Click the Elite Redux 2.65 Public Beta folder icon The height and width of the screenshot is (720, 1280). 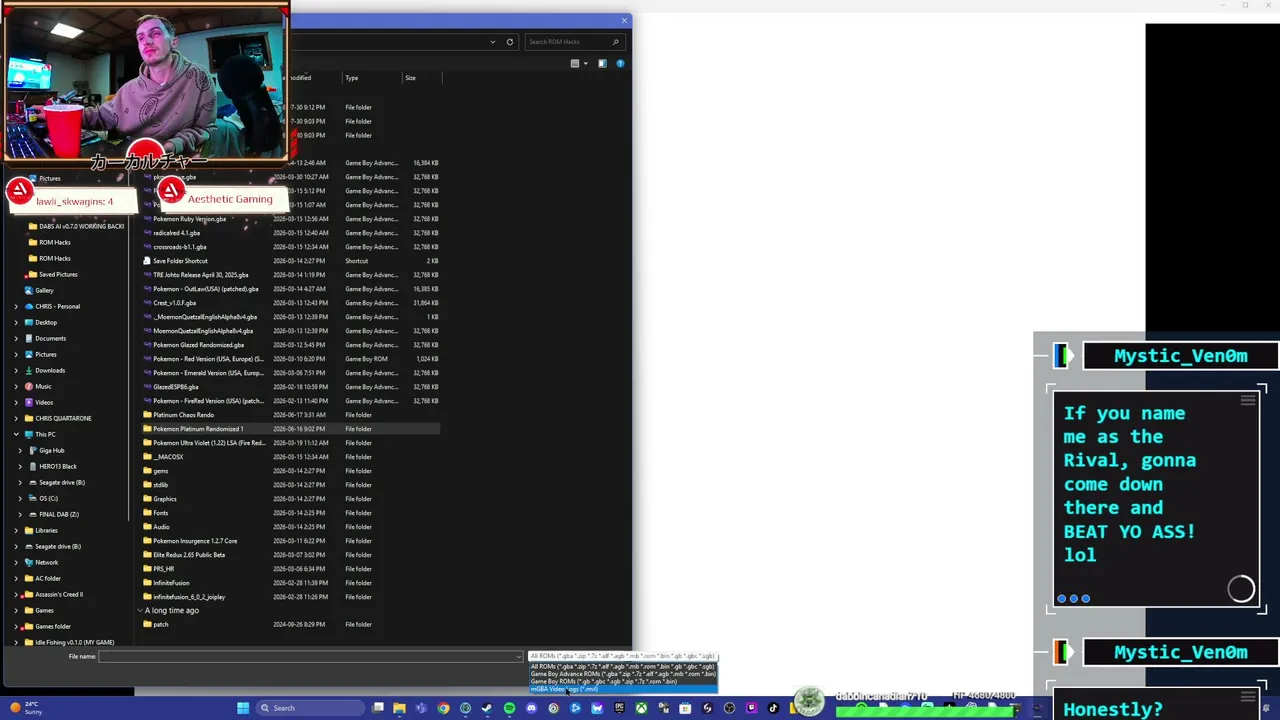point(147,555)
